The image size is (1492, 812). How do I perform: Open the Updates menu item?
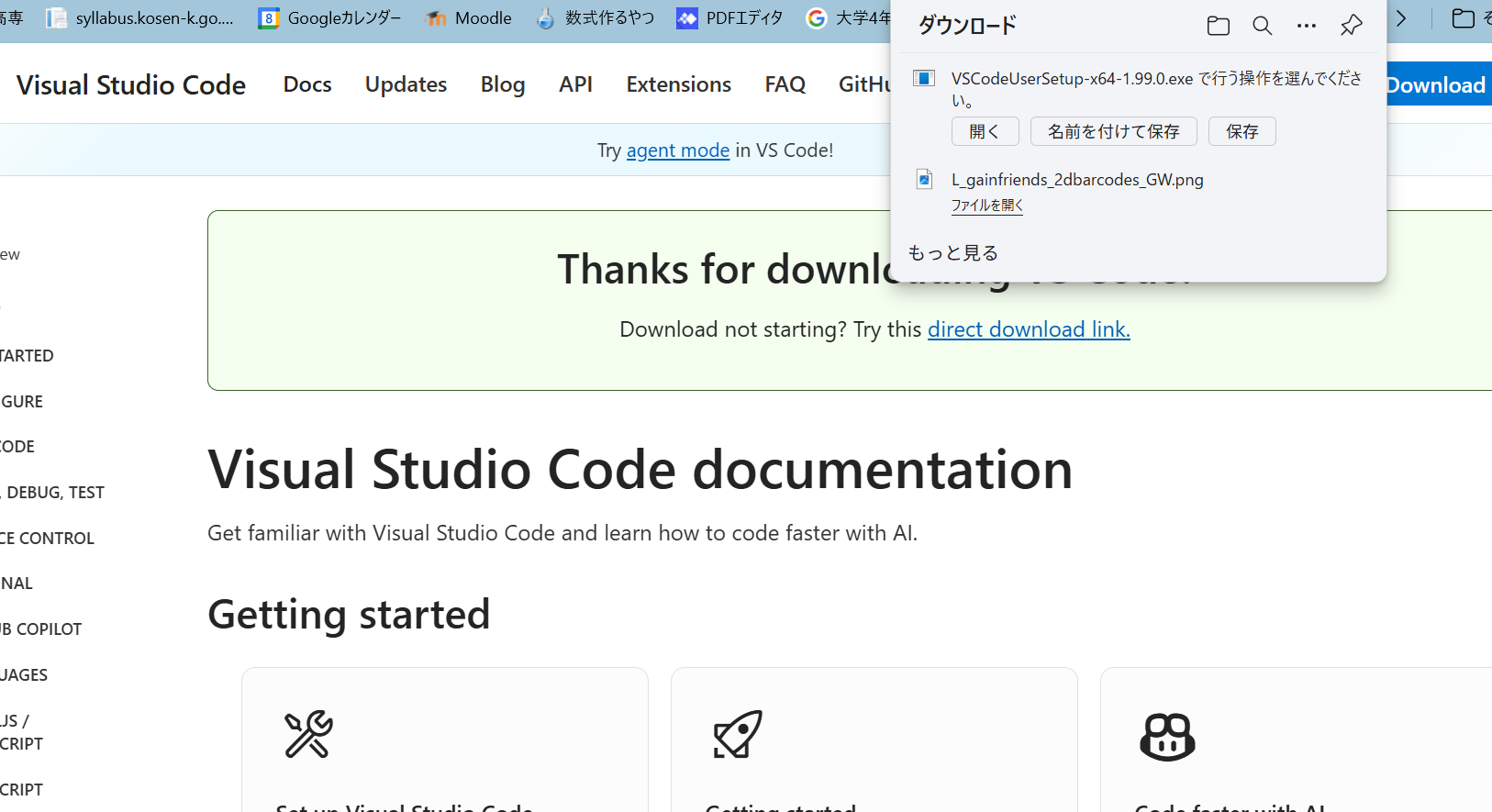406,84
